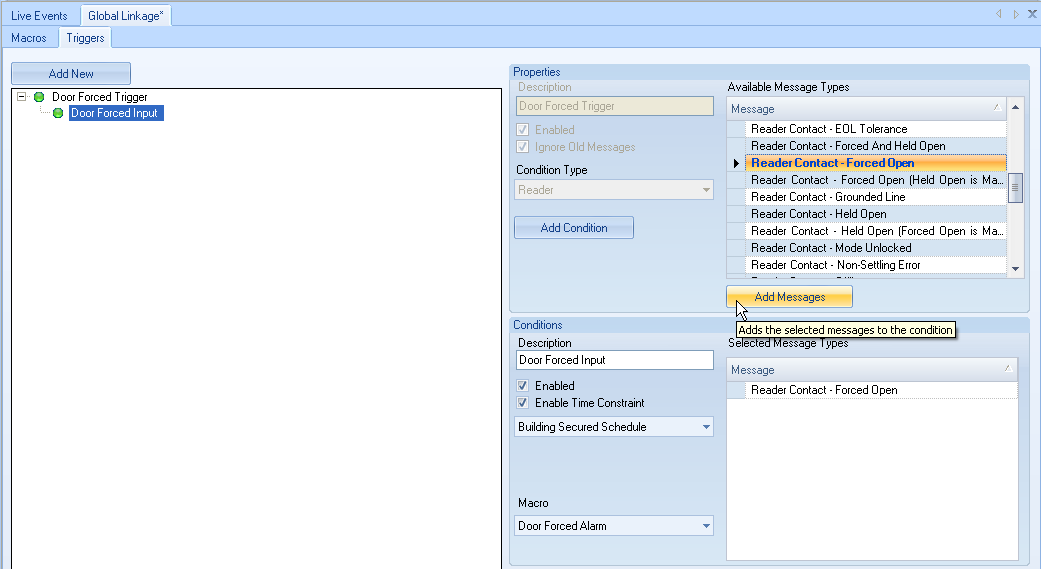Viewport: 1041px width, 569px height.
Task: Click the Add Condition button
Action: coord(574,228)
